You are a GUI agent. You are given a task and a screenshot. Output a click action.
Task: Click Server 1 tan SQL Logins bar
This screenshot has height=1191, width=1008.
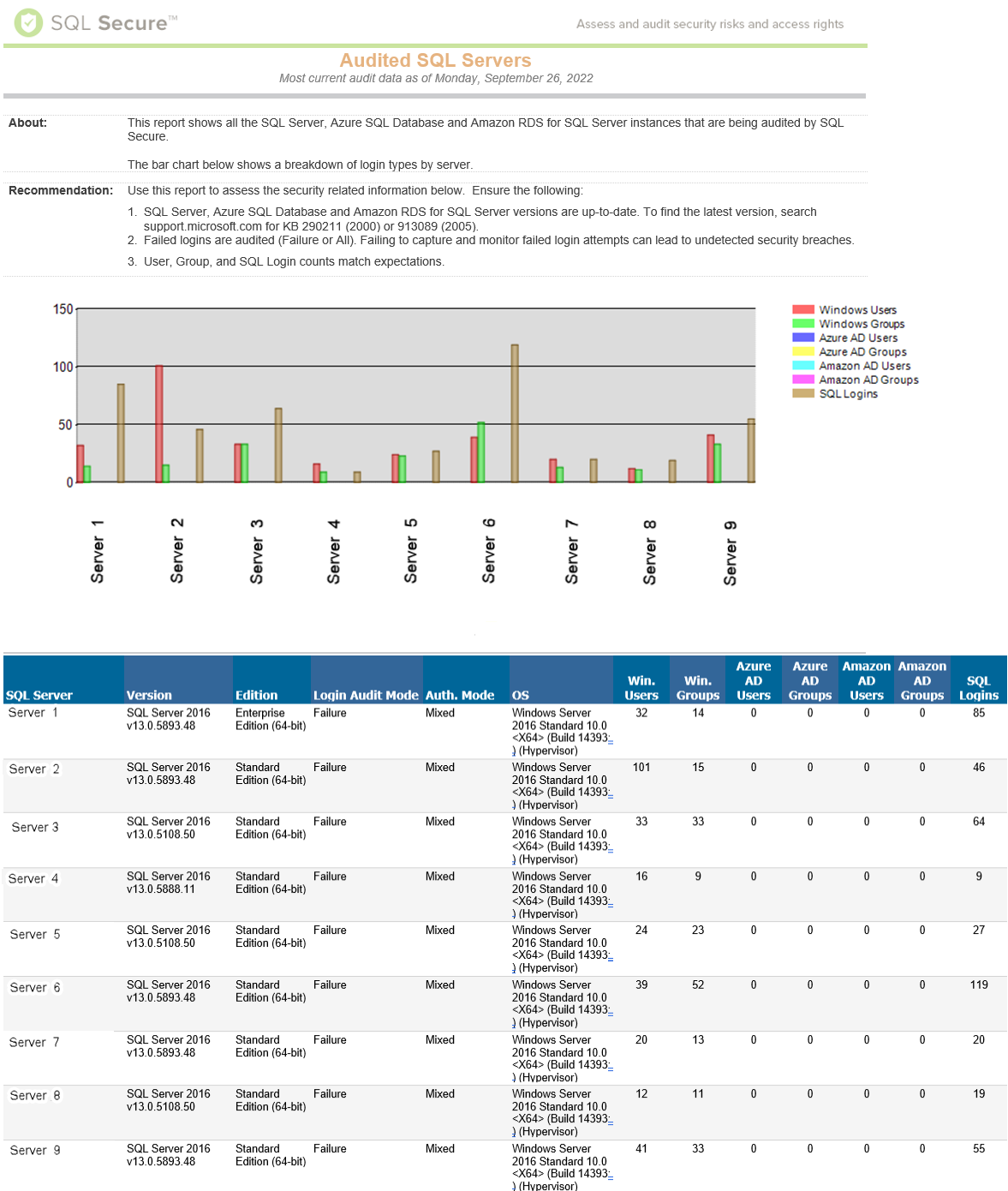click(121, 433)
